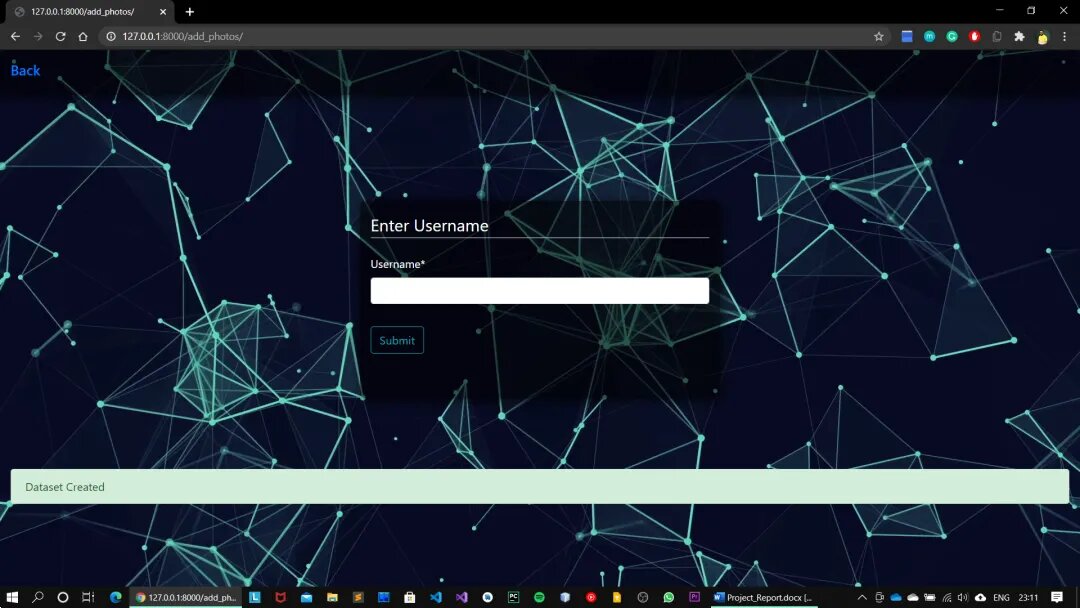
Task: Open the Action Center notifications icon
Action: click(1057, 597)
